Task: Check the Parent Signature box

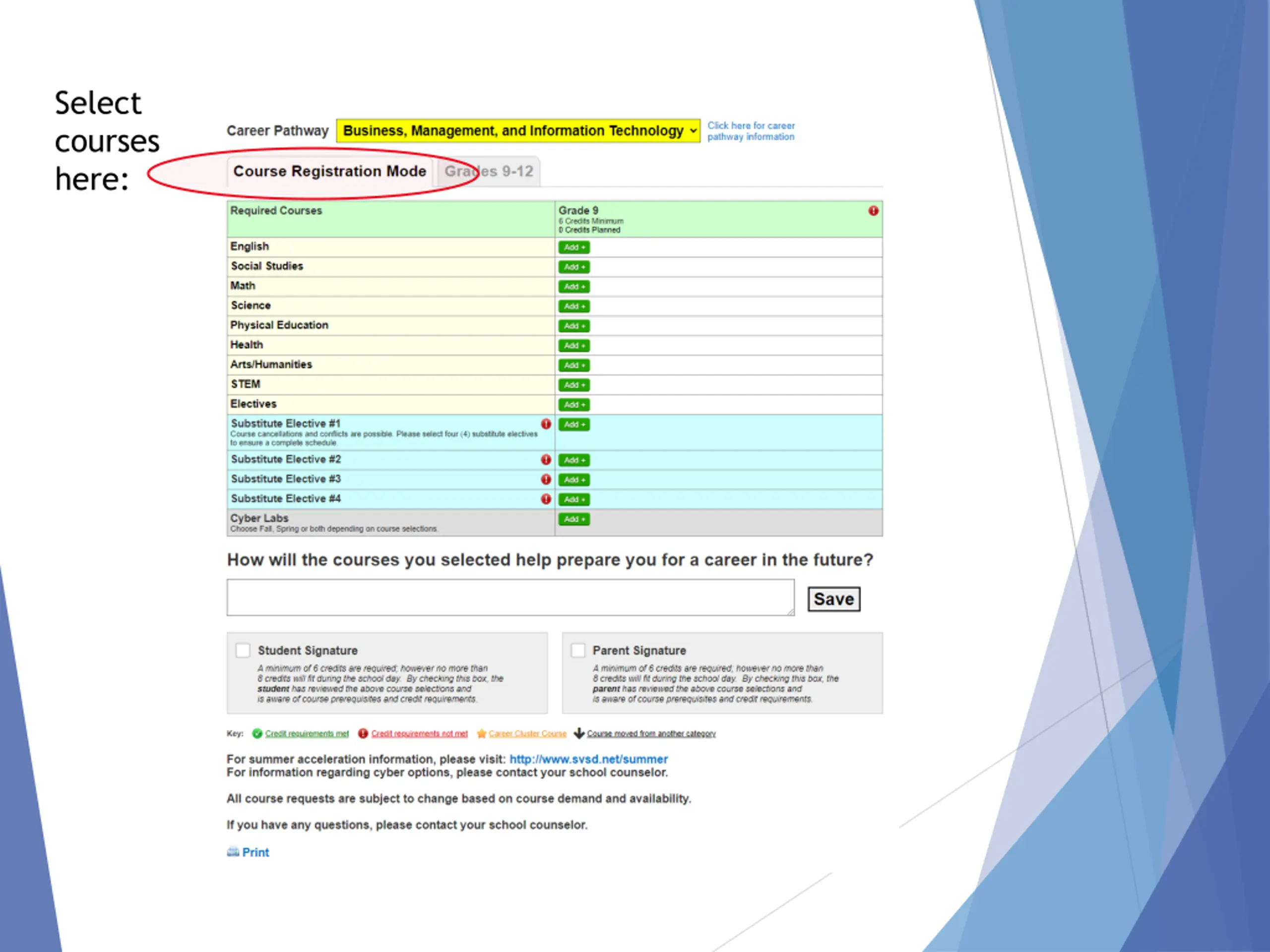Action: 578,650
